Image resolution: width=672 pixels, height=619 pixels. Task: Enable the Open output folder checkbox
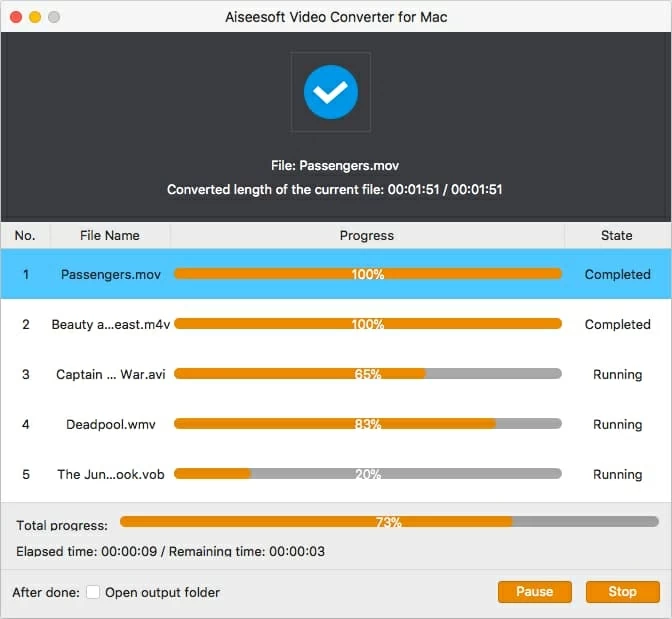click(x=93, y=592)
